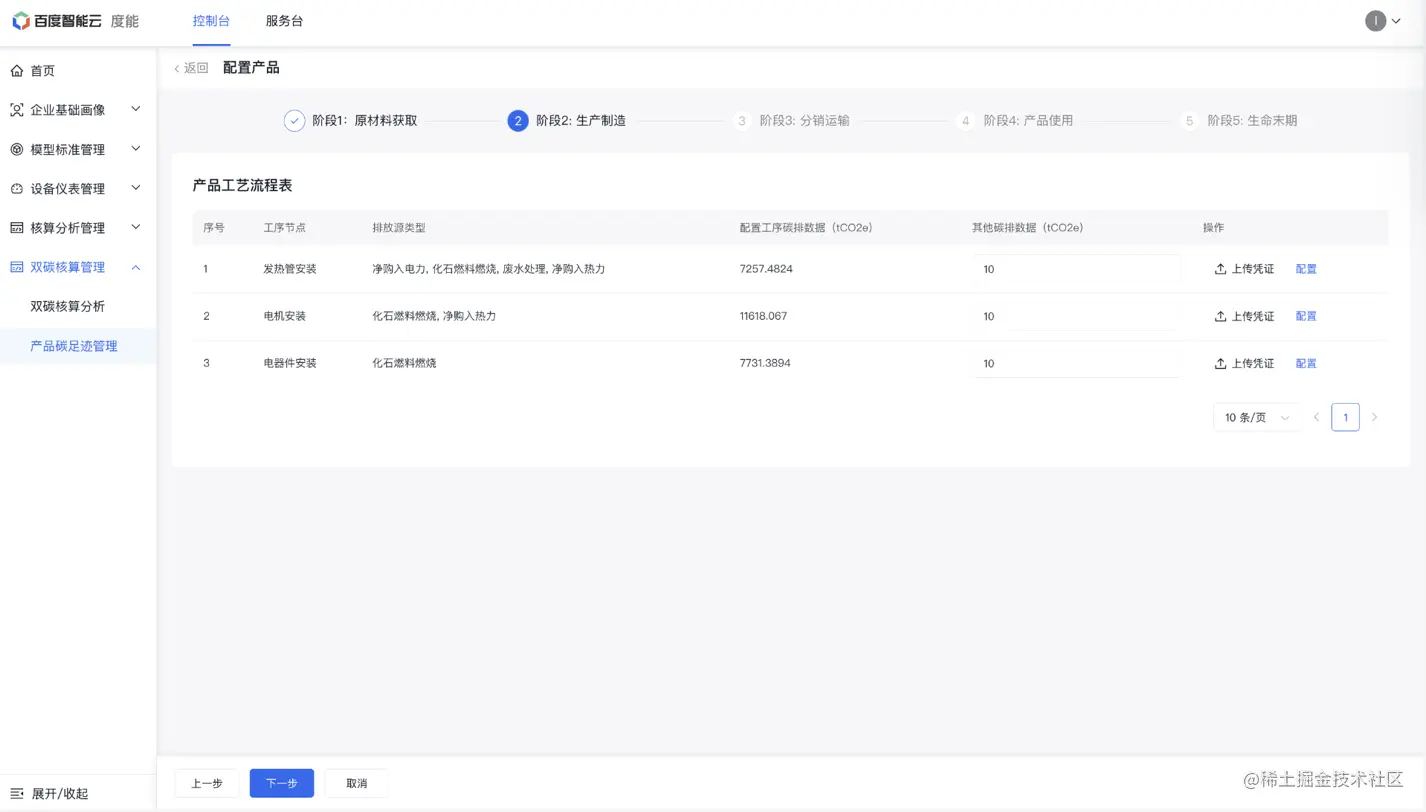Screen dimensions: 1426x812
Task: Click the 阶段4: 产品使用 step label
Action: tap(1028, 121)
